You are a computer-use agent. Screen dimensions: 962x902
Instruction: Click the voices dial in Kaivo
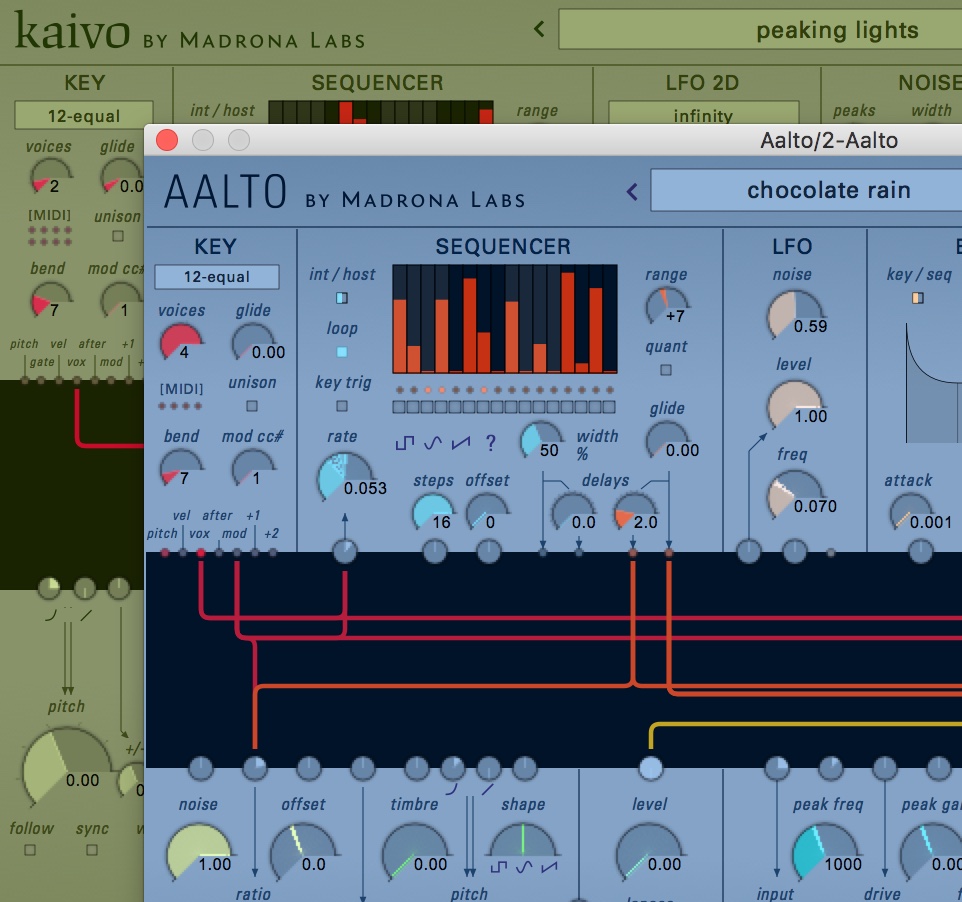[51, 177]
